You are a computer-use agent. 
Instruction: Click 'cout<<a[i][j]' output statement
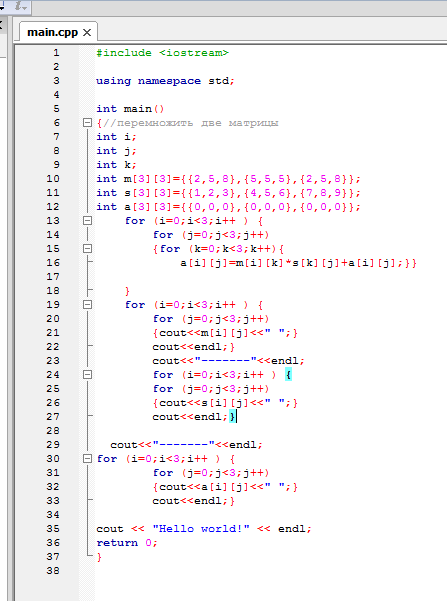(x=225, y=487)
